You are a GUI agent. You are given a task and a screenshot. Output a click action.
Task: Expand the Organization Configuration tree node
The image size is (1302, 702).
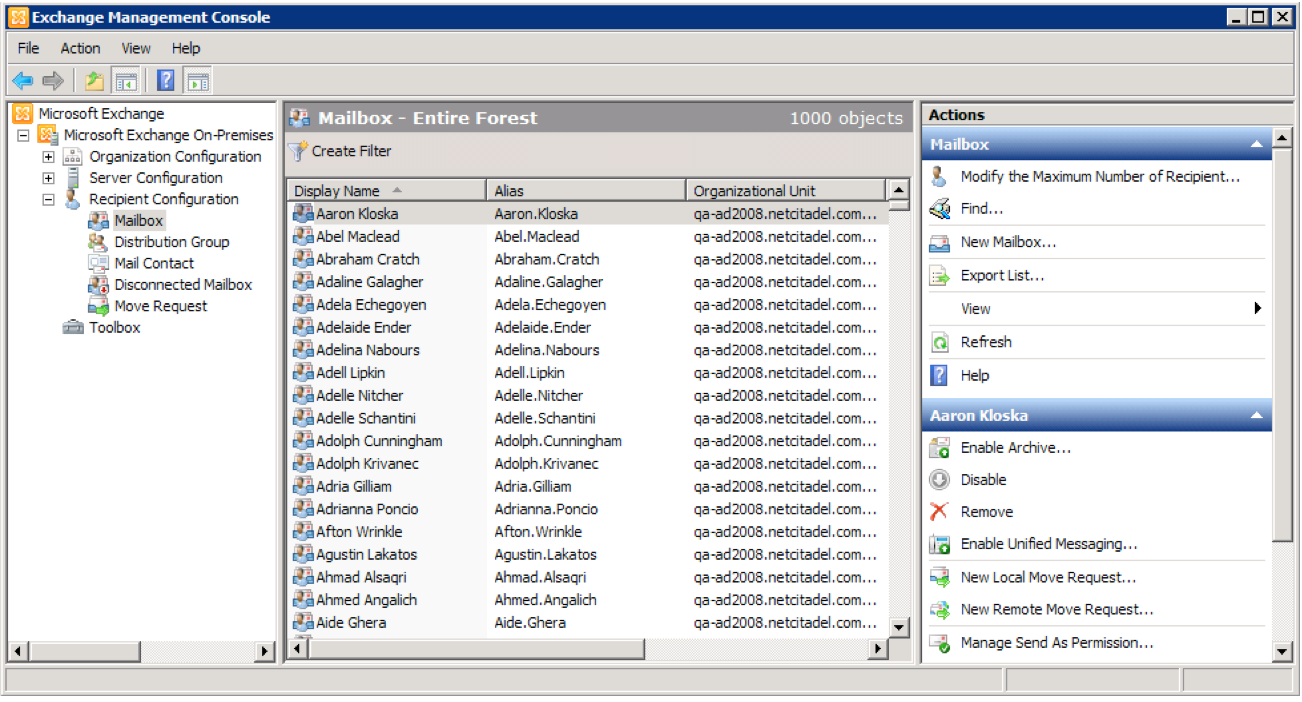[x=48, y=157]
